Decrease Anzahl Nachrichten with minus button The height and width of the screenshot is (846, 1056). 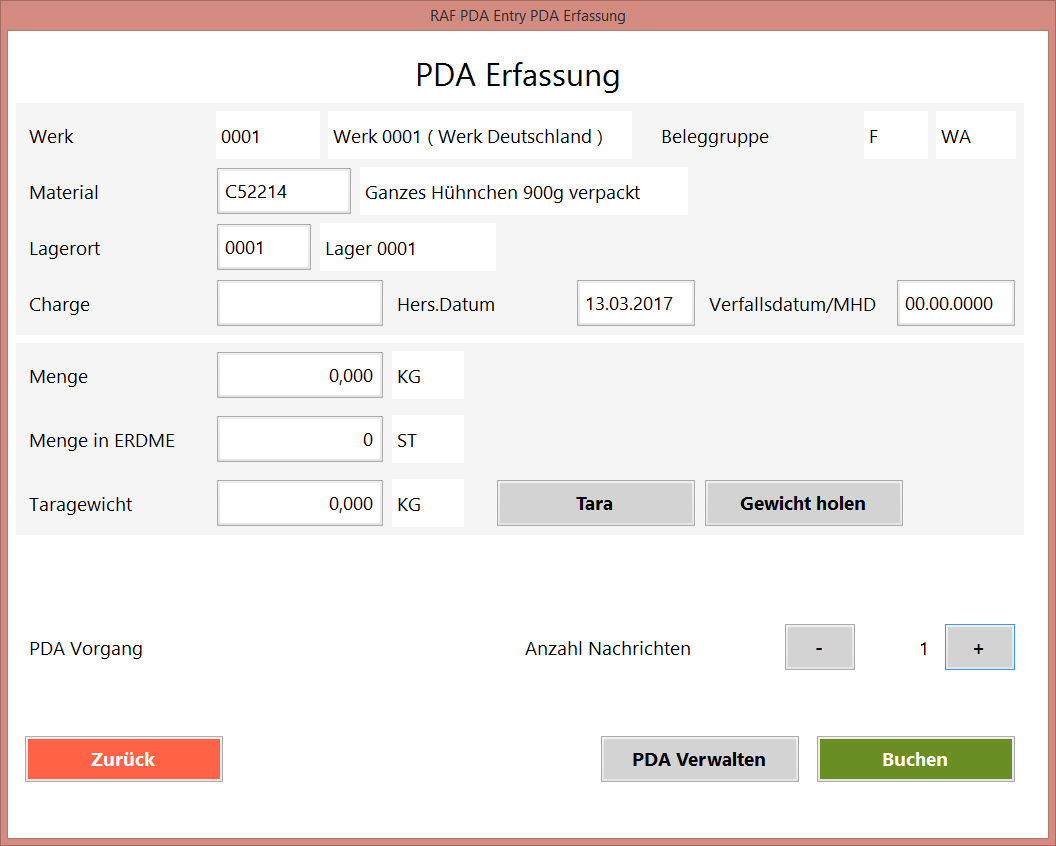pyautogui.click(x=819, y=648)
